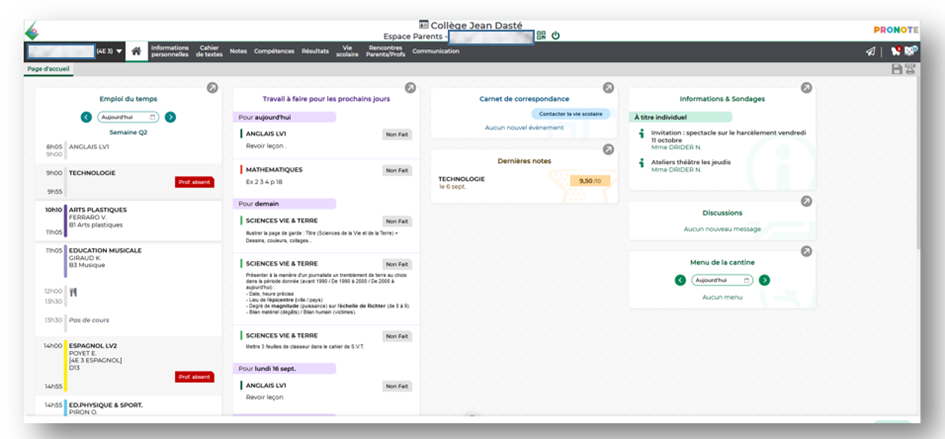Image resolution: width=945 pixels, height=439 pixels.
Task: Open expand arrow on Discussions widget
Action: (806, 201)
